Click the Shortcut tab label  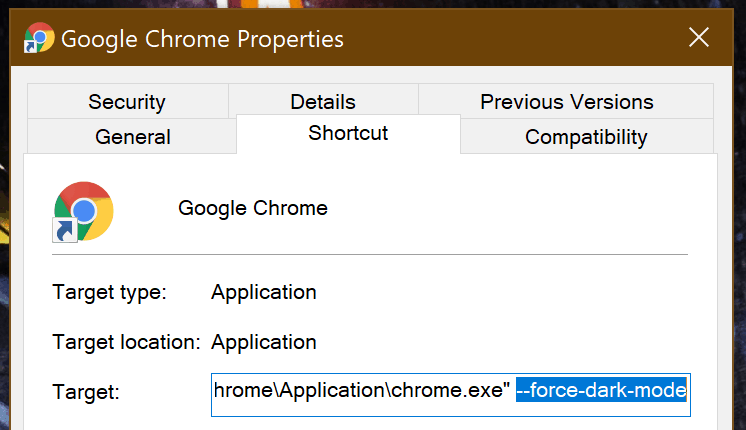point(348,133)
